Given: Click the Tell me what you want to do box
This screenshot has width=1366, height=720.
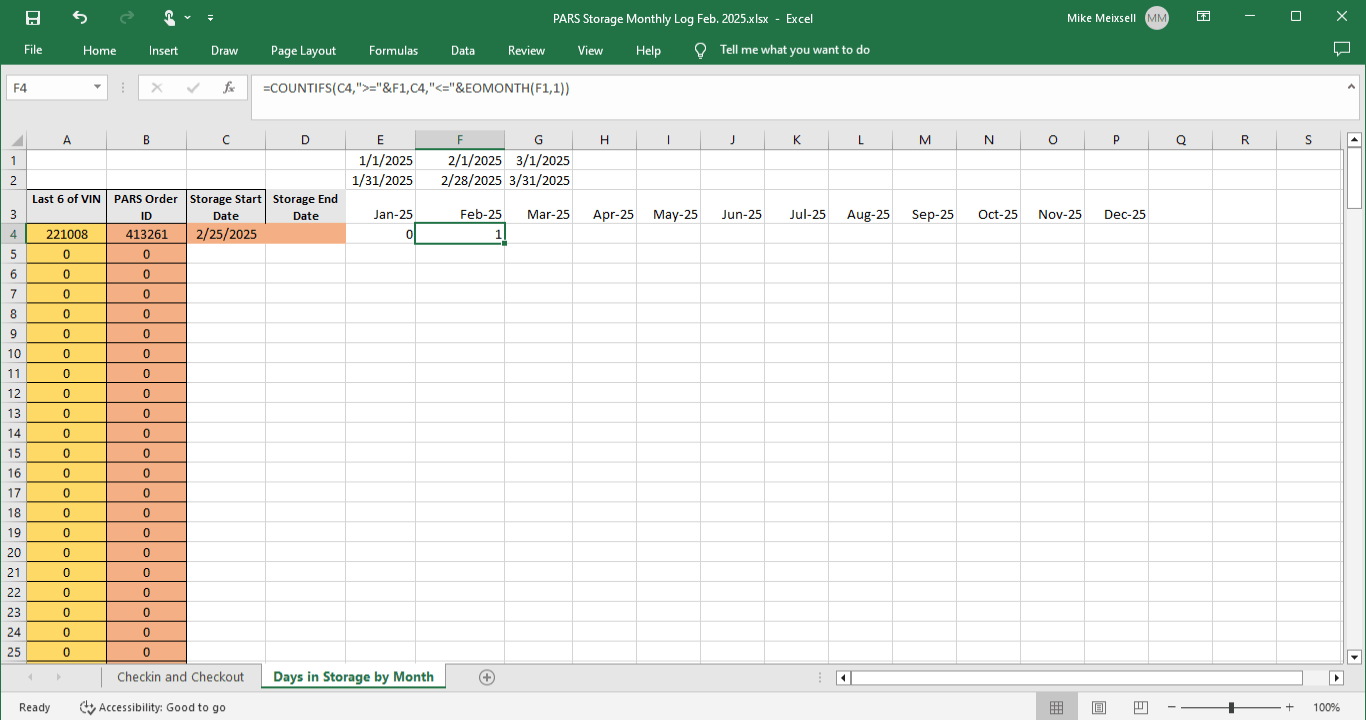Looking at the screenshot, I should click(x=795, y=50).
